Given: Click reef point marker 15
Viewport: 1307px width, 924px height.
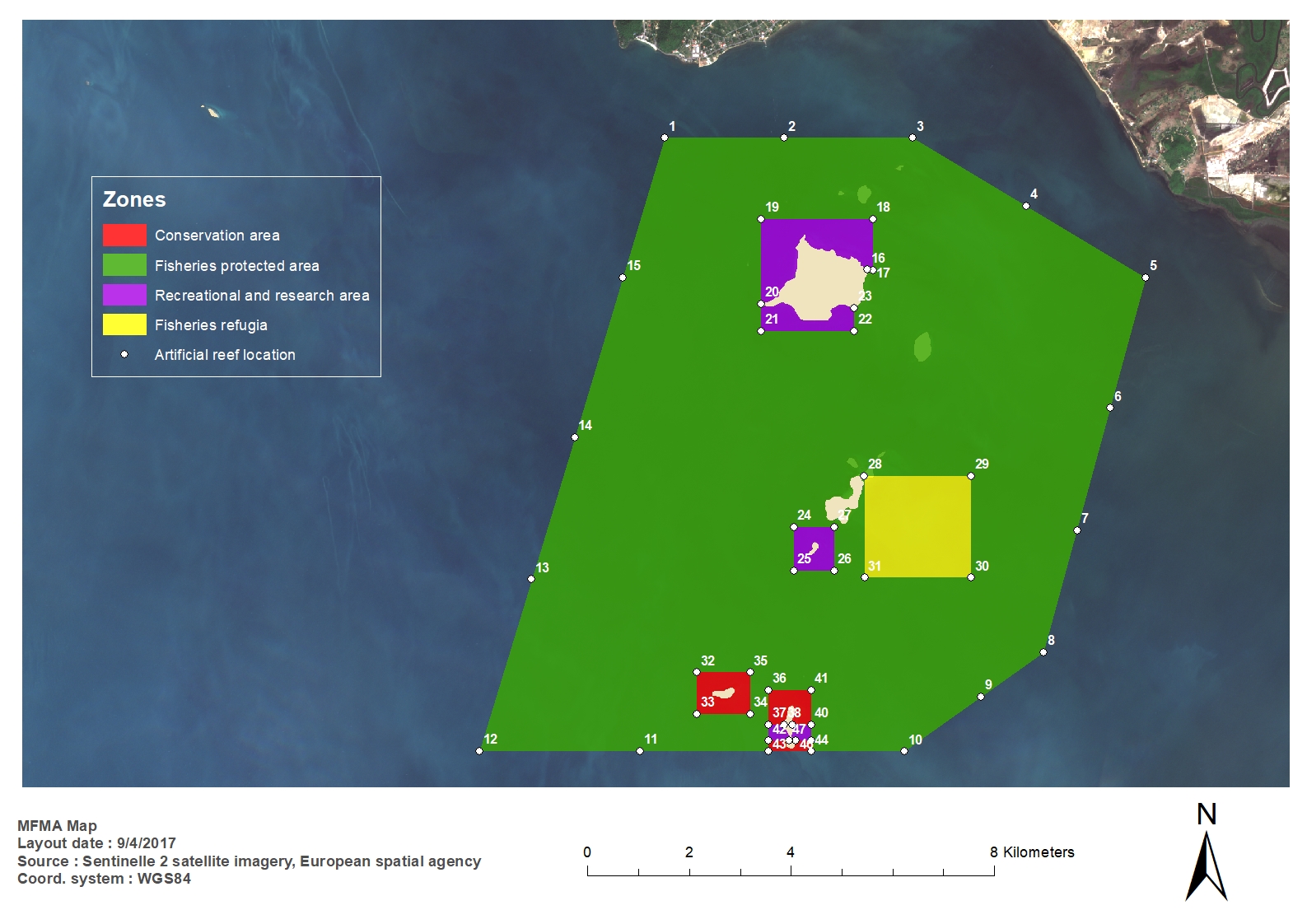Looking at the screenshot, I should 623,278.
